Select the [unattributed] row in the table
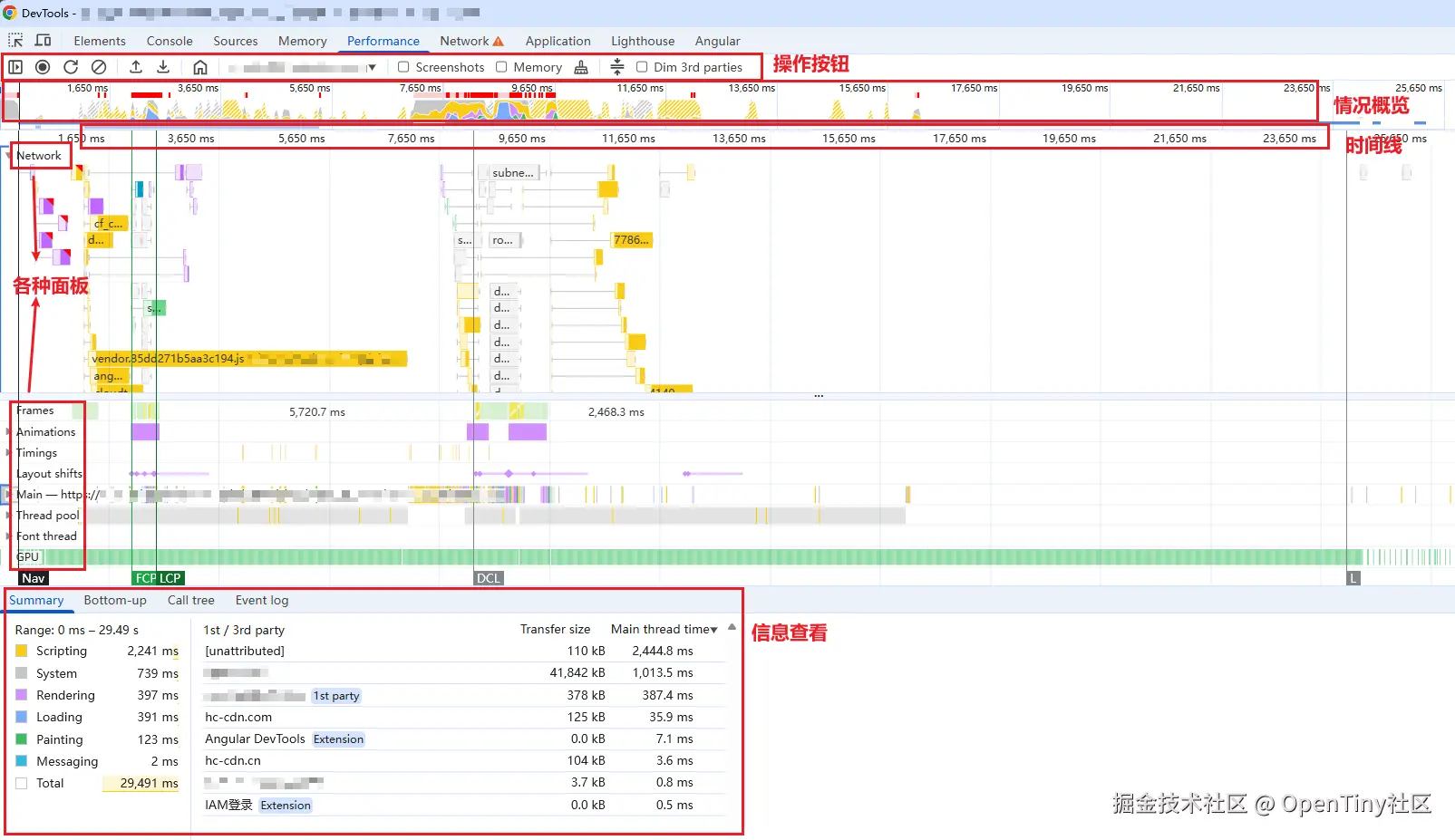The width and height of the screenshot is (1455, 840). (462, 651)
